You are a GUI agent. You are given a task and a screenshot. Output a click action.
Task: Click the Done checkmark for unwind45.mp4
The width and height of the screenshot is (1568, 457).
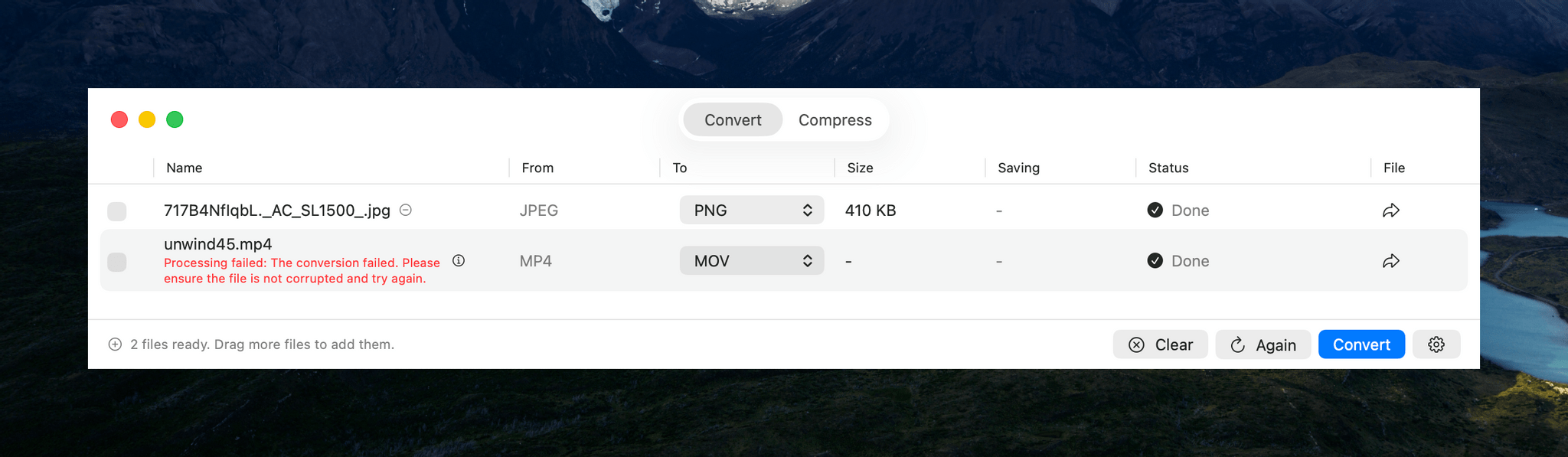(1155, 261)
